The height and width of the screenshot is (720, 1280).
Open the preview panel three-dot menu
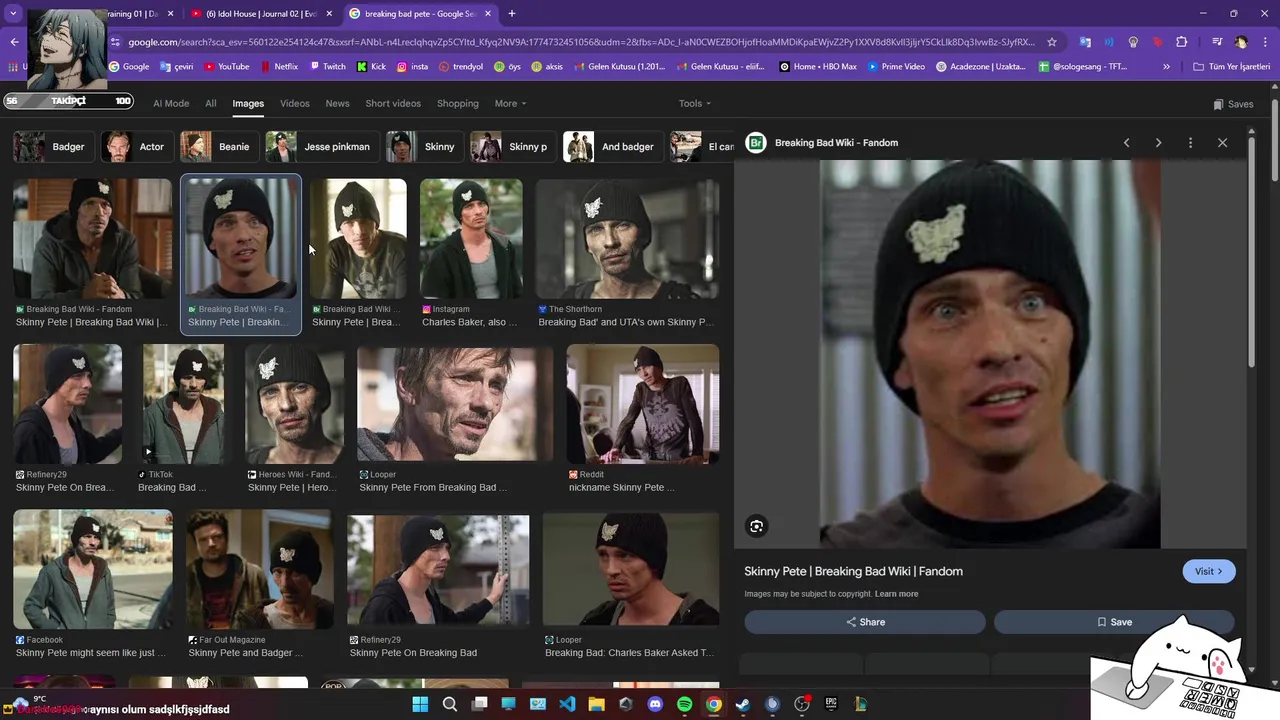coord(1190,143)
